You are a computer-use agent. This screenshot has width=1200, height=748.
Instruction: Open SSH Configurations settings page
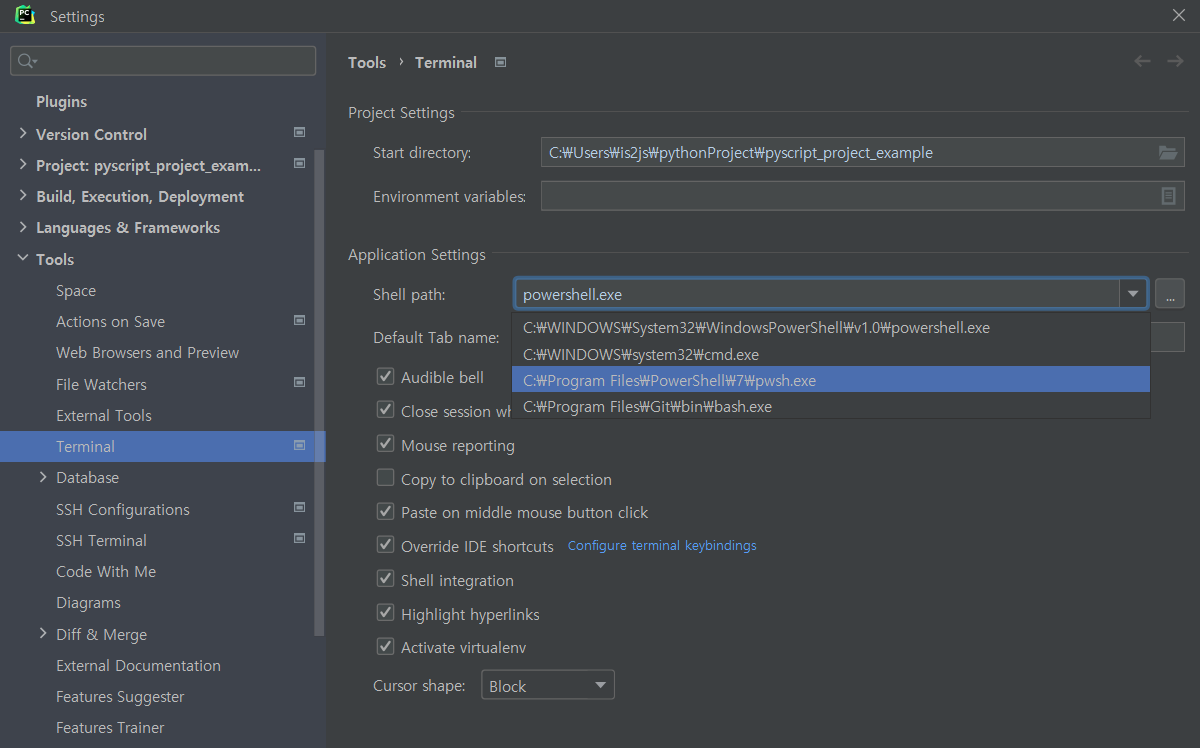pyautogui.click(x=122, y=510)
